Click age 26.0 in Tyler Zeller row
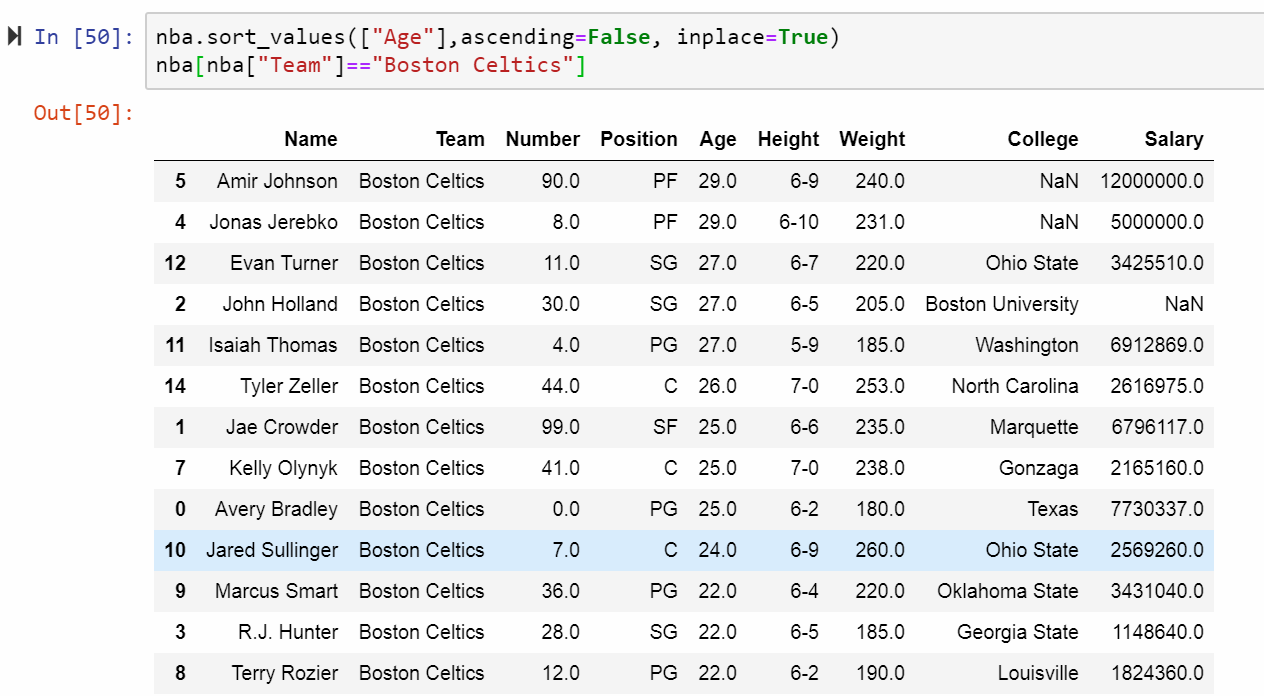 [718, 386]
